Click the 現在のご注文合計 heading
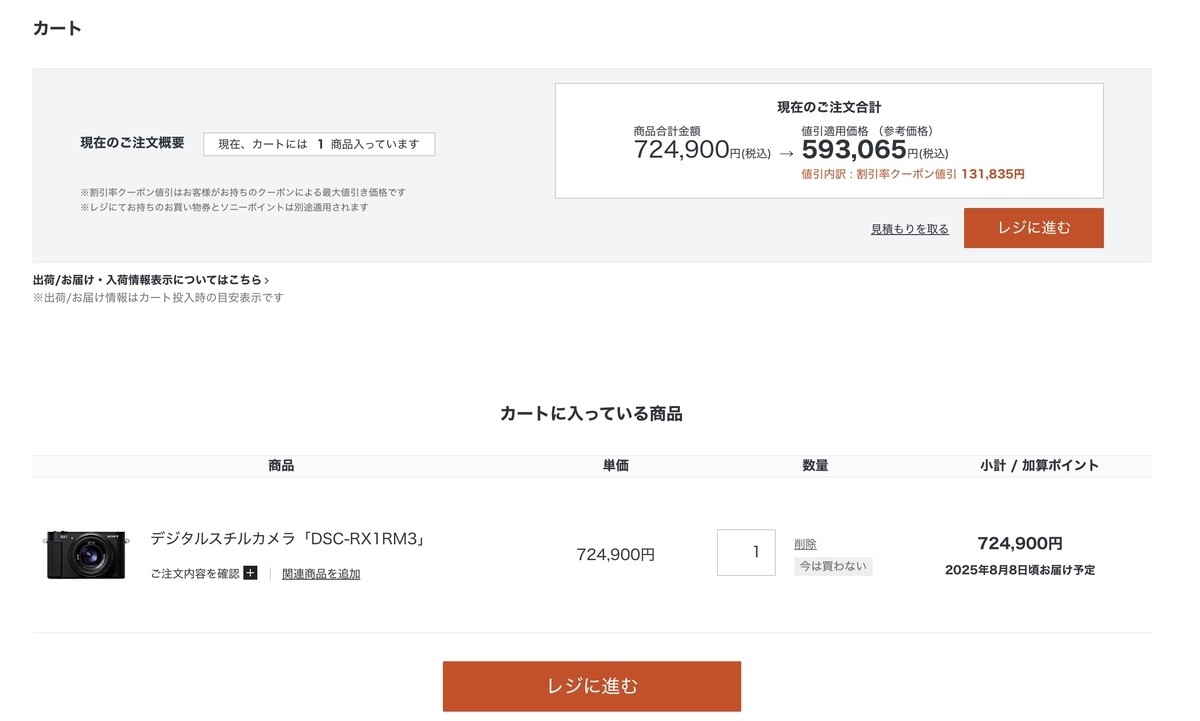This screenshot has height=721, width=1200. [829, 107]
